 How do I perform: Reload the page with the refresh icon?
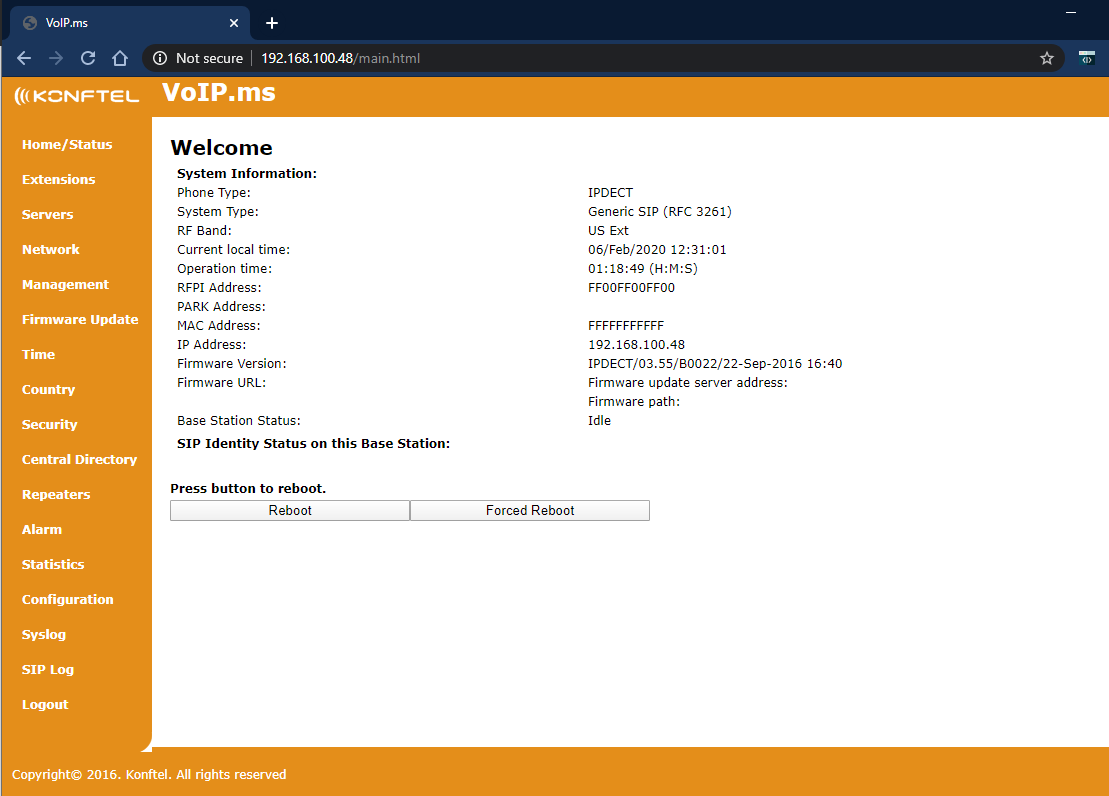coord(88,58)
